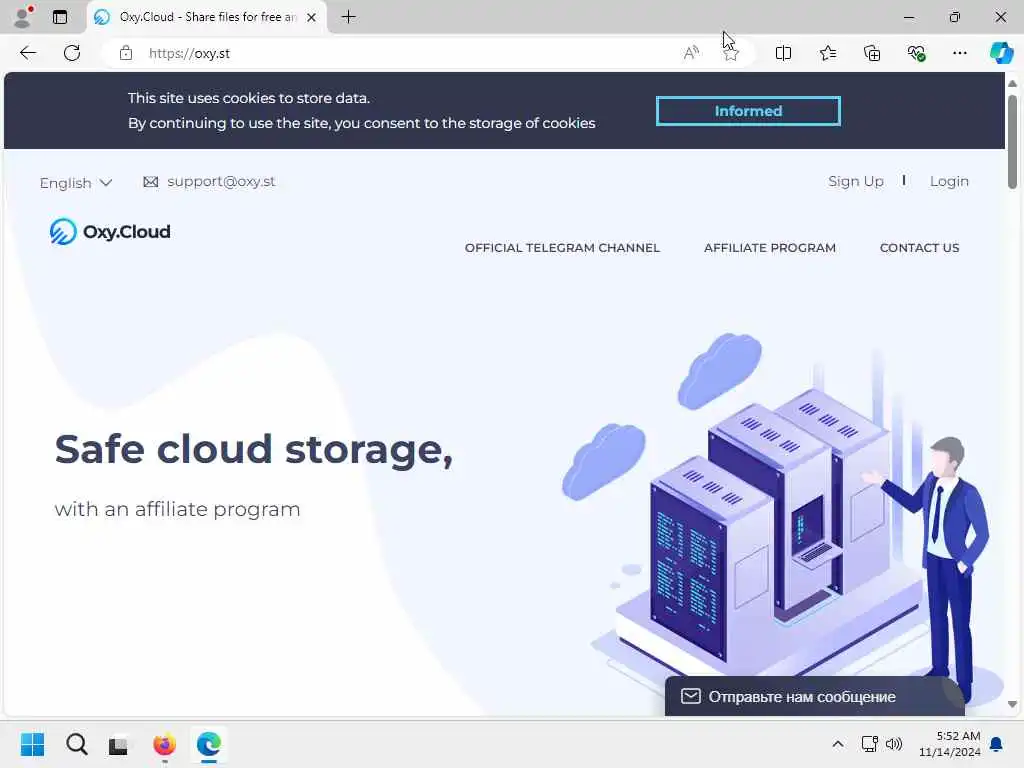Screen dimensions: 1024x768
Task: Go back with the browser back arrow
Action: point(28,53)
